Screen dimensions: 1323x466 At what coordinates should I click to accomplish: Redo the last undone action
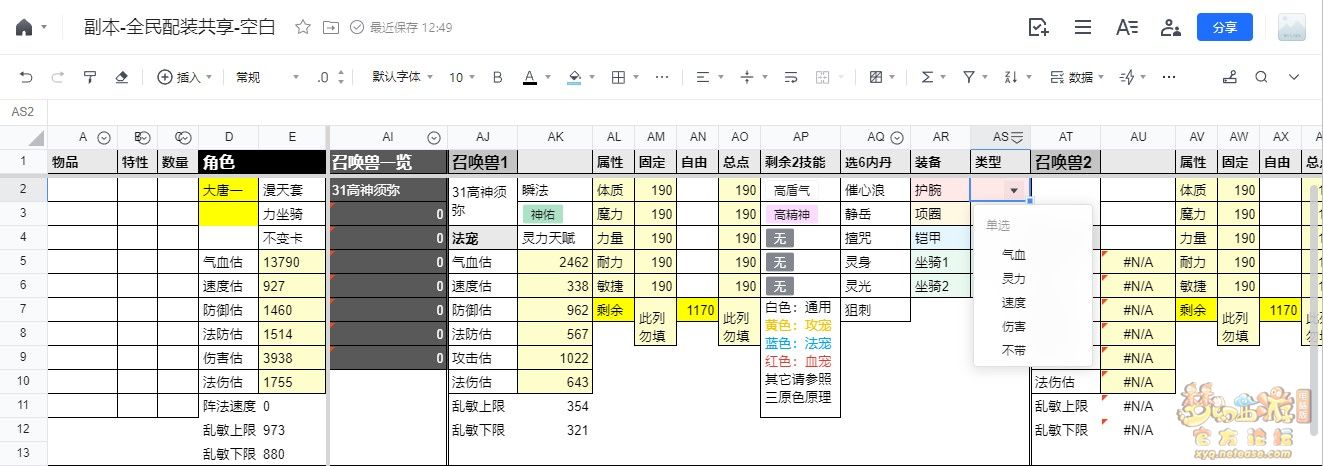(58, 77)
